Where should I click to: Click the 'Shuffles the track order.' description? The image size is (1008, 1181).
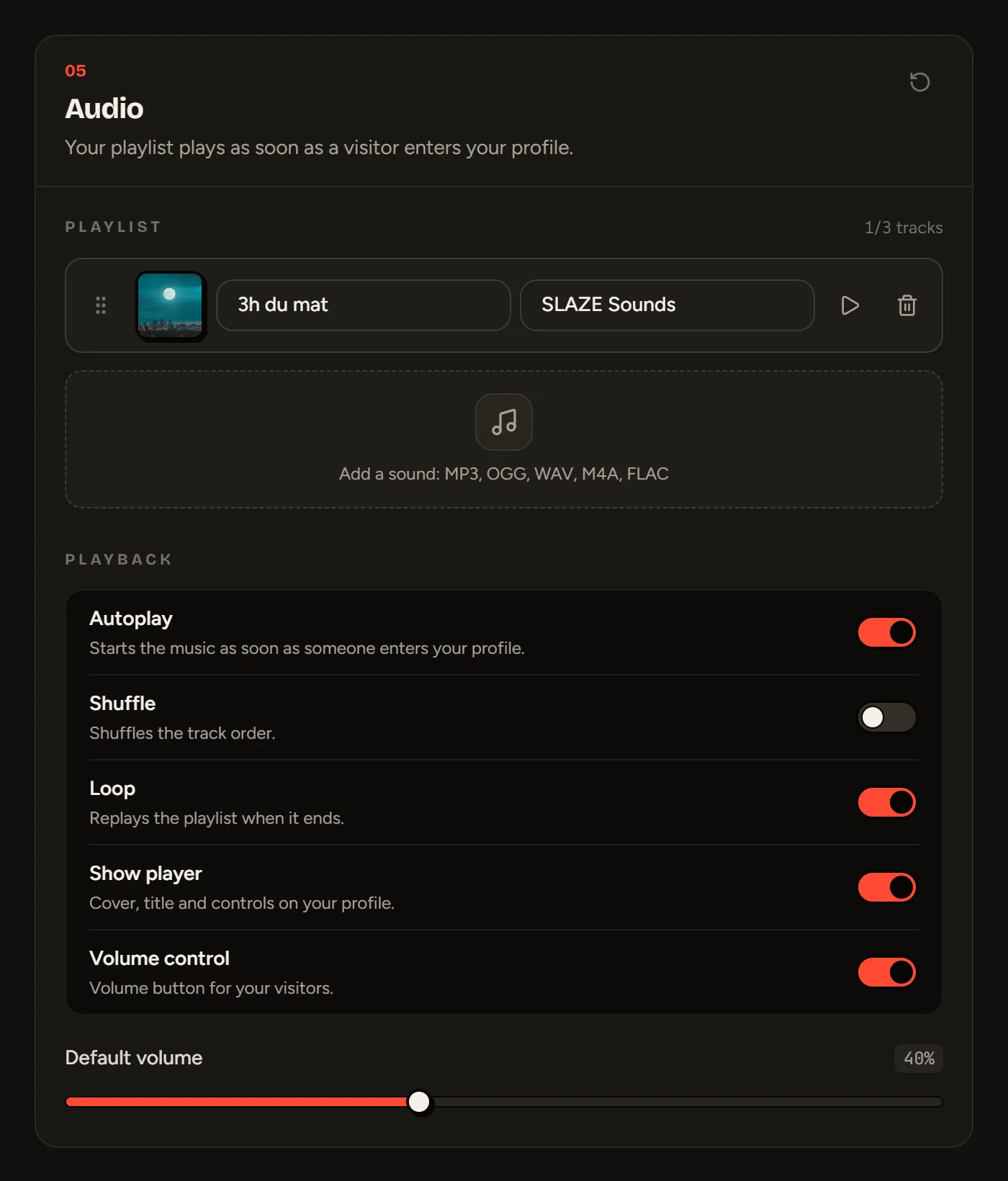pyautogui.click(x=182, y=733)
